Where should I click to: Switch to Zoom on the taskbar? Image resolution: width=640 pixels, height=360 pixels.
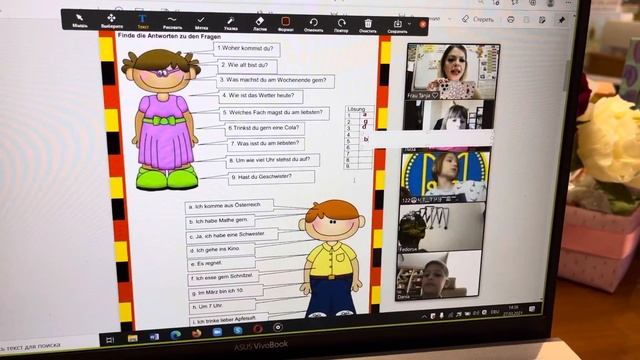[217, 332]
